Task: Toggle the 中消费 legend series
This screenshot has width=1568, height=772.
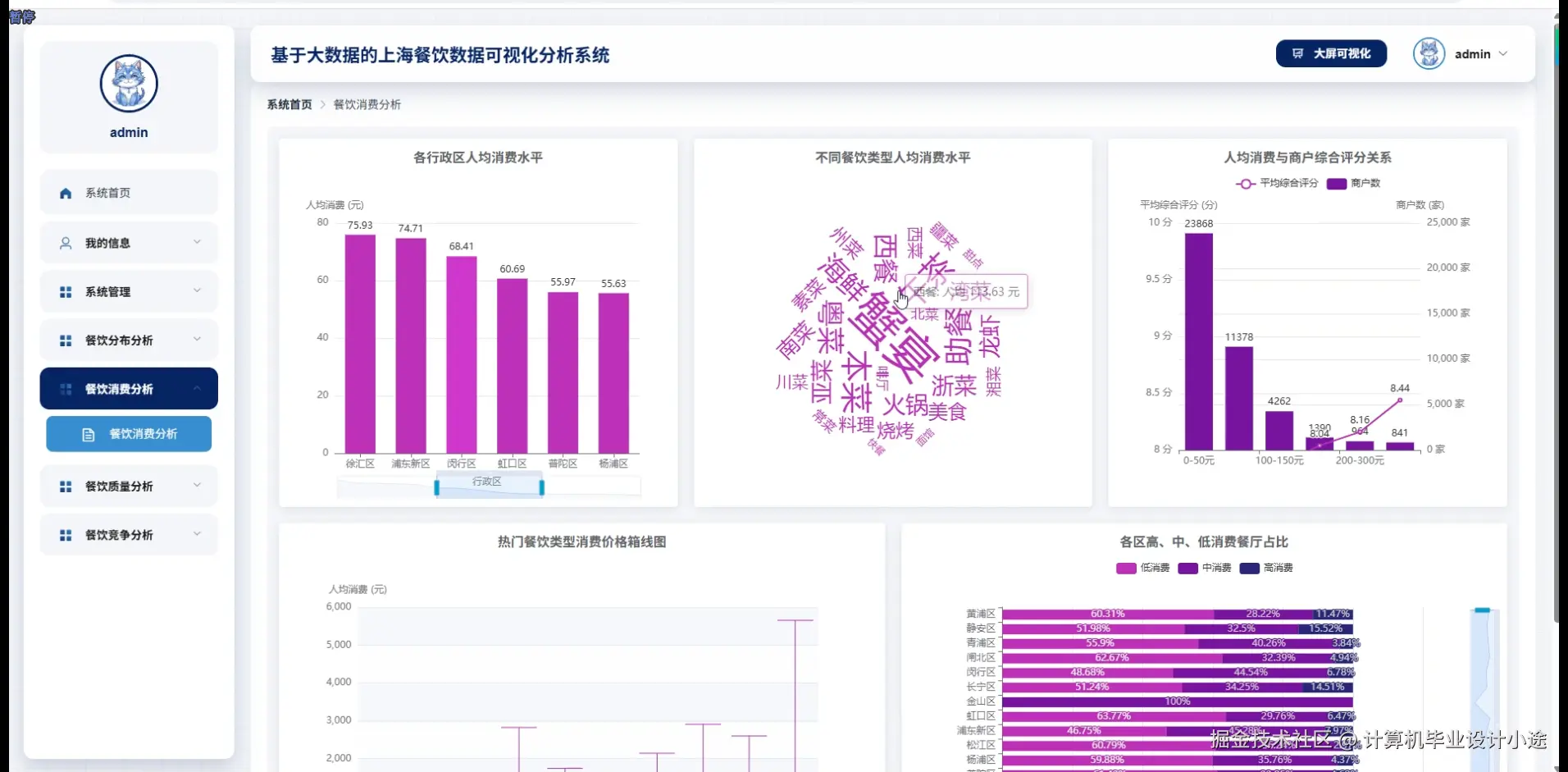Action: coord(1205,568)
